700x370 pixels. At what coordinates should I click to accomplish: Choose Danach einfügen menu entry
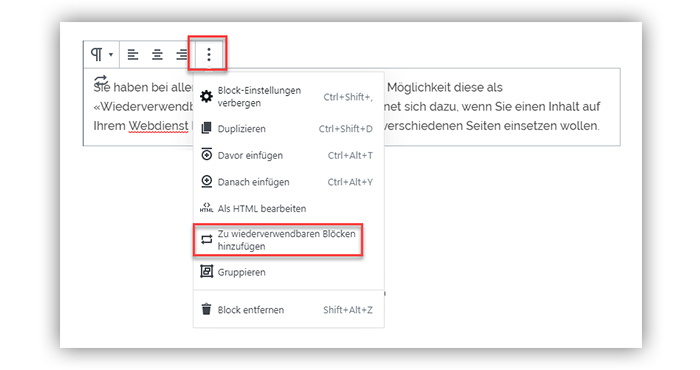(x=288, y=182)
